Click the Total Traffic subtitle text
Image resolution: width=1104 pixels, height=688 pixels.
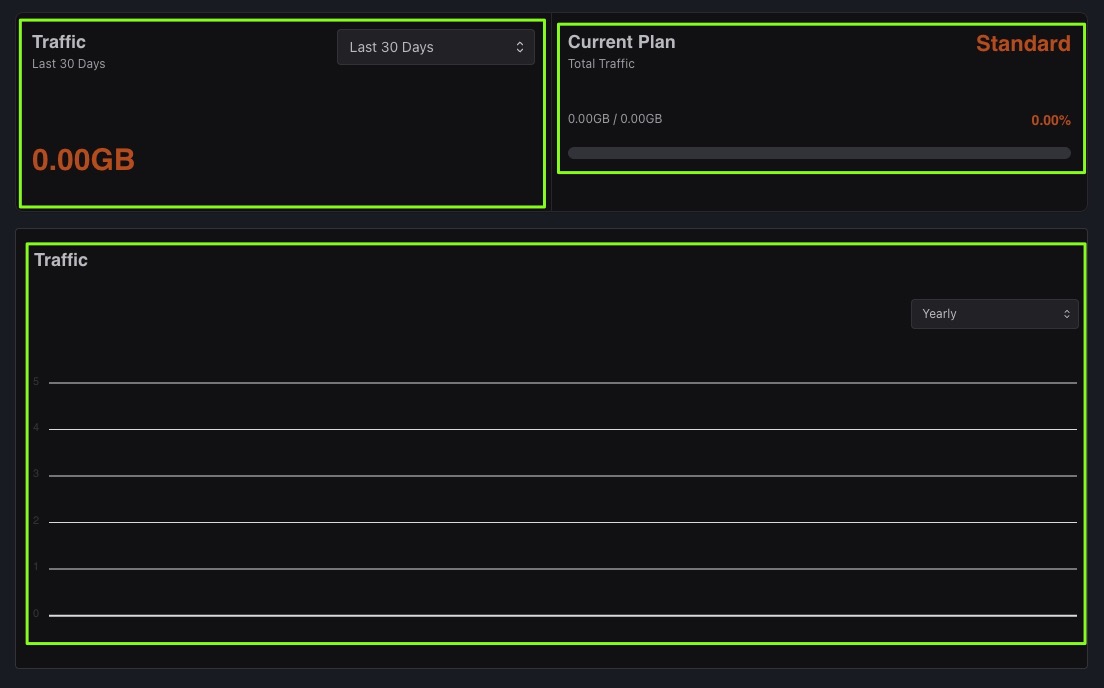point(601,64)
